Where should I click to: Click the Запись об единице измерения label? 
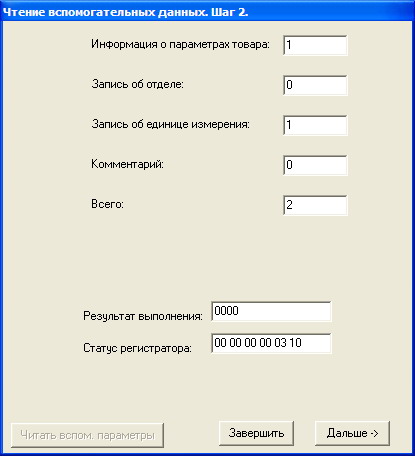170,124
